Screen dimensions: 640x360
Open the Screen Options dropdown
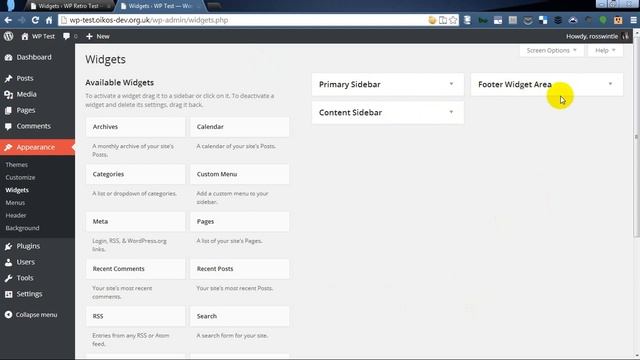551,51
